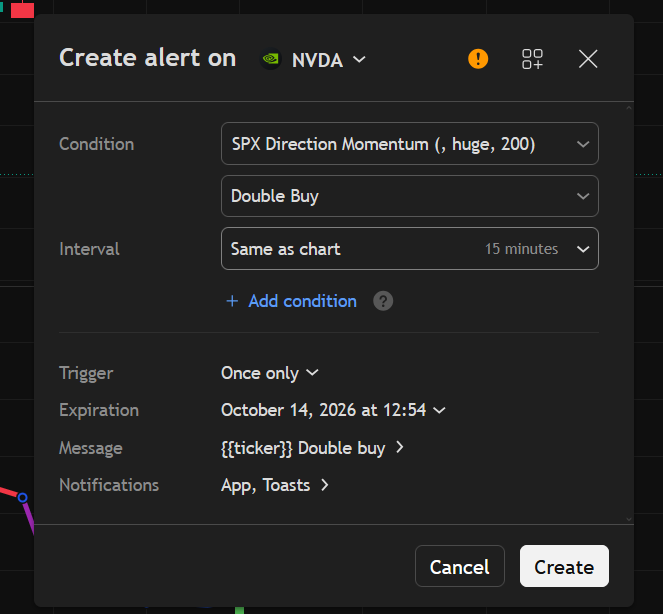Open the Double Buy signal dropdown
Image resolution: width=663 pixels, height=614 pixels.
pos(410,196)
